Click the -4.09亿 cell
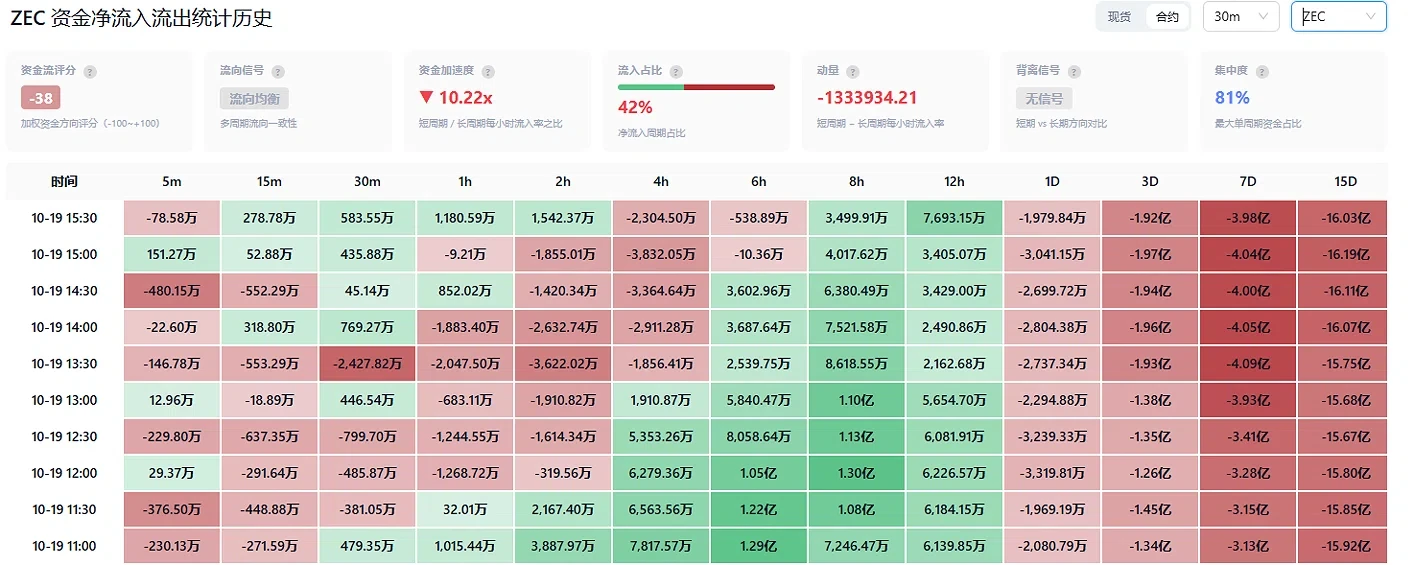 [1248, 364]
